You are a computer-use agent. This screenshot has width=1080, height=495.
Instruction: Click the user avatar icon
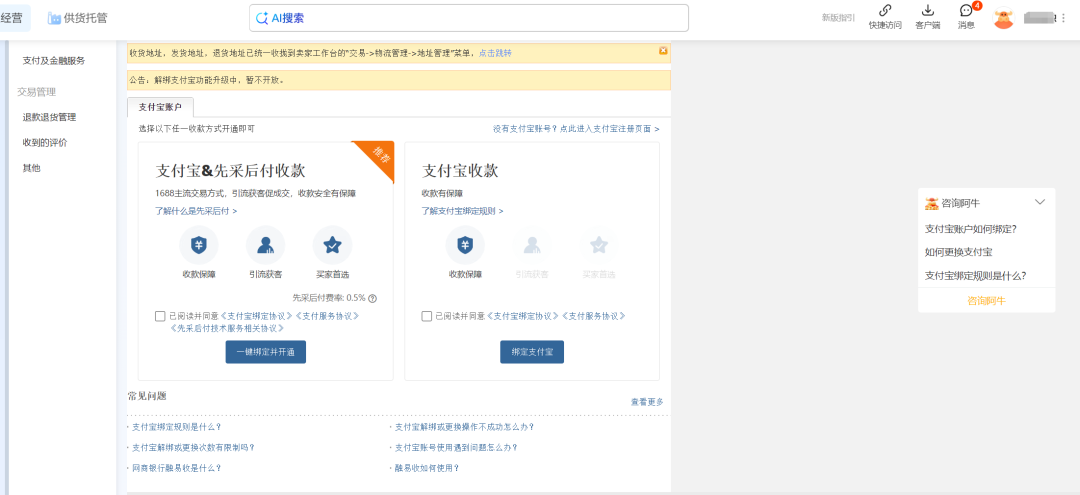coord(1004,18)
